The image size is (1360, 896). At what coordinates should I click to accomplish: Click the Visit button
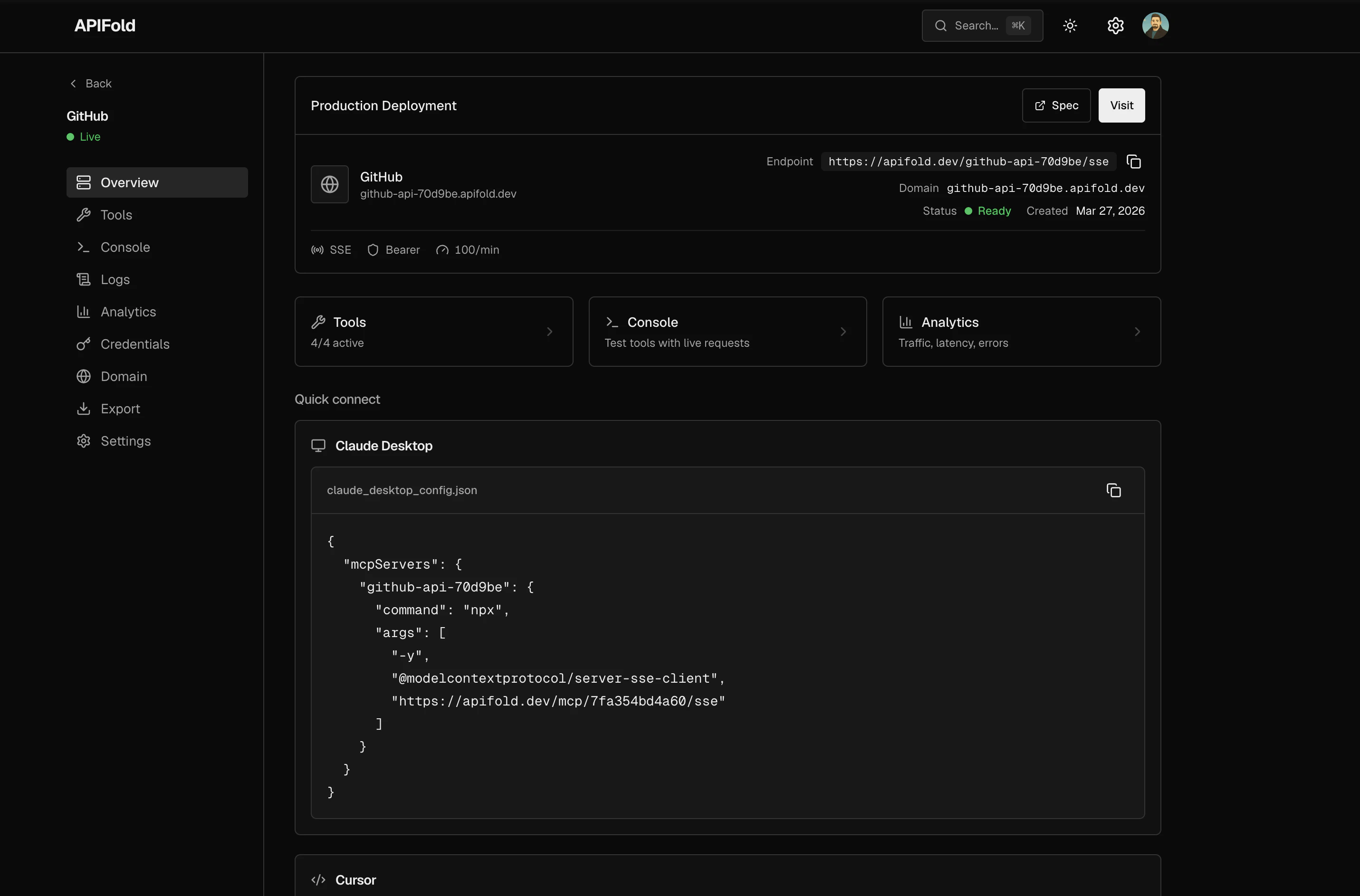click(x=1121, y=106)
